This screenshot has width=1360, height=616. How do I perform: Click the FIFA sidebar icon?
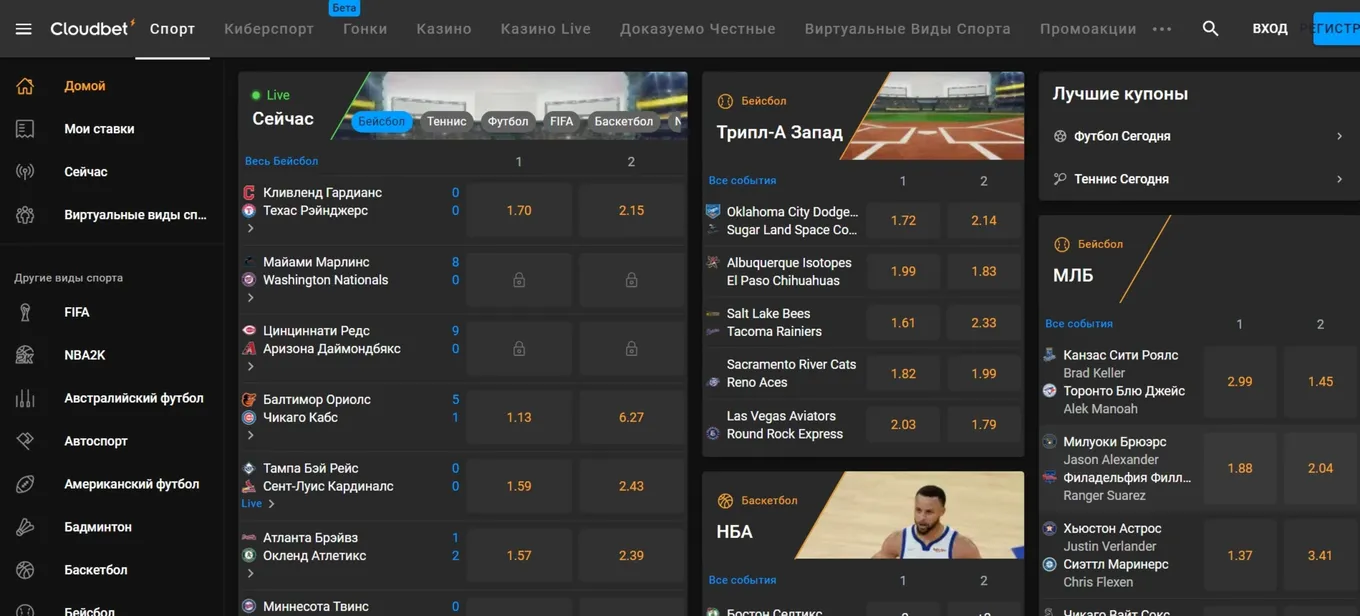25,312
